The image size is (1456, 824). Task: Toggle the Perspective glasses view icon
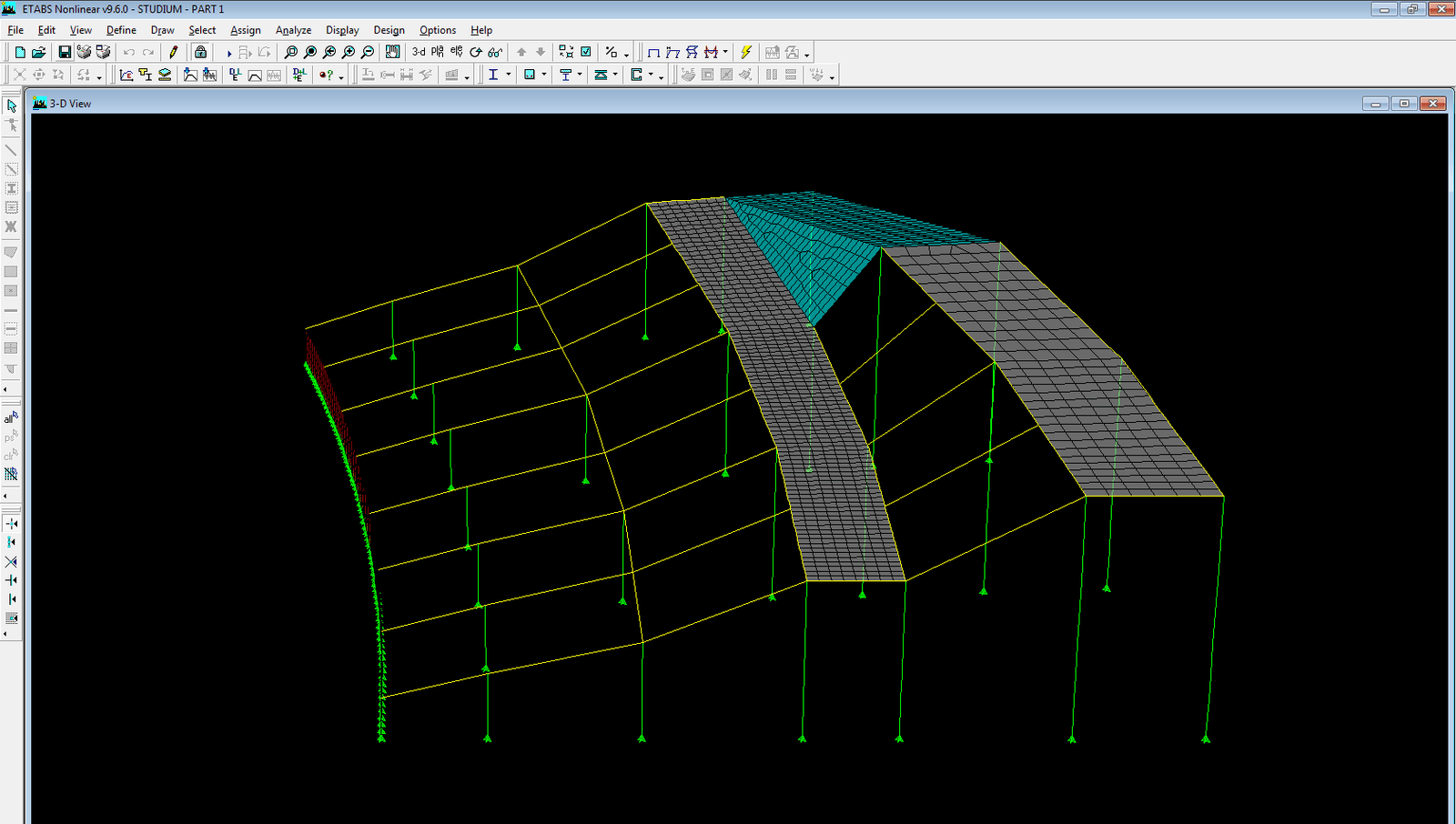click(x=495, y=53)
